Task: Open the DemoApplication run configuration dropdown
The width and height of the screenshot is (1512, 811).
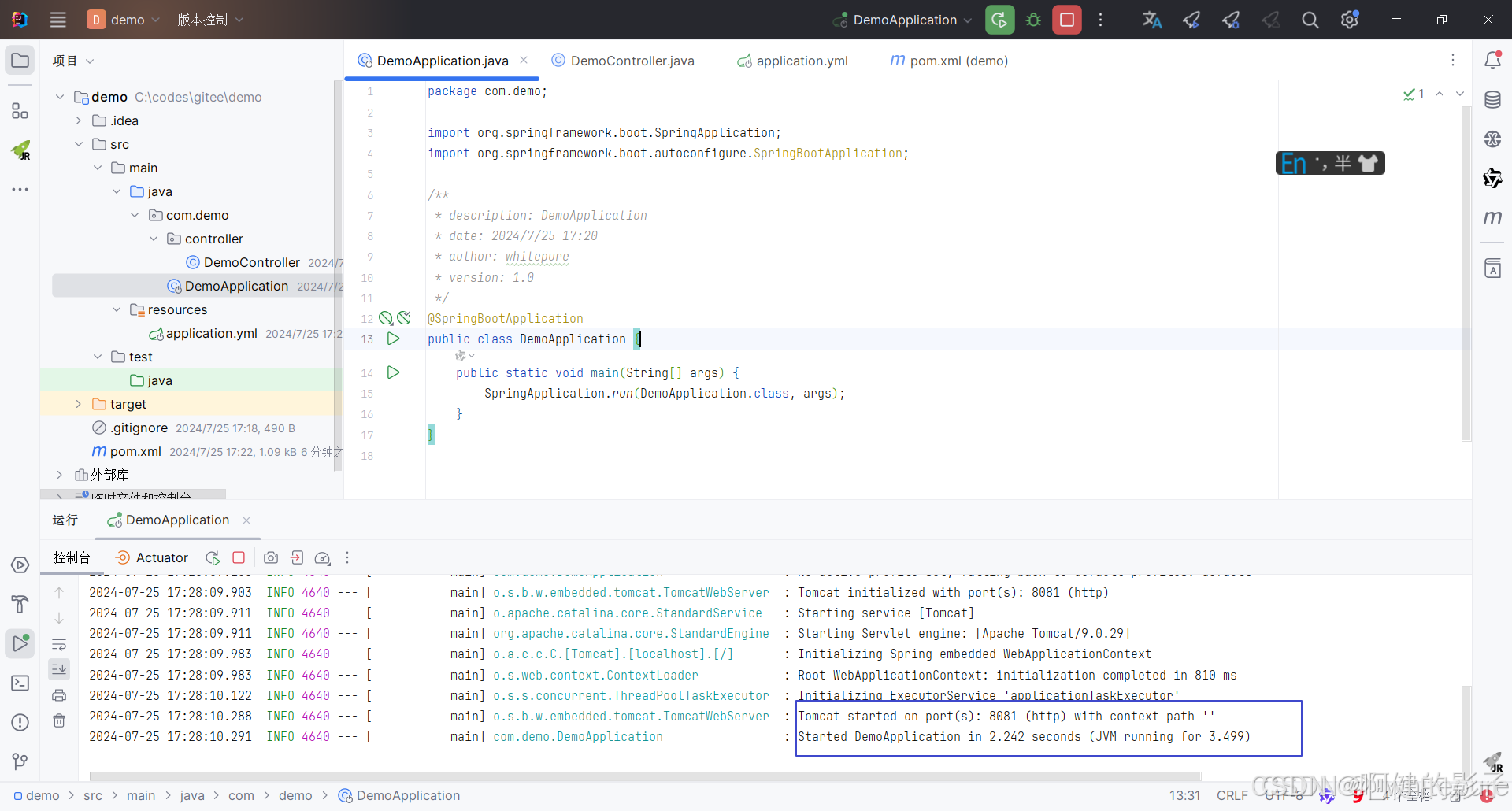Action: click(x=903, y=20)
